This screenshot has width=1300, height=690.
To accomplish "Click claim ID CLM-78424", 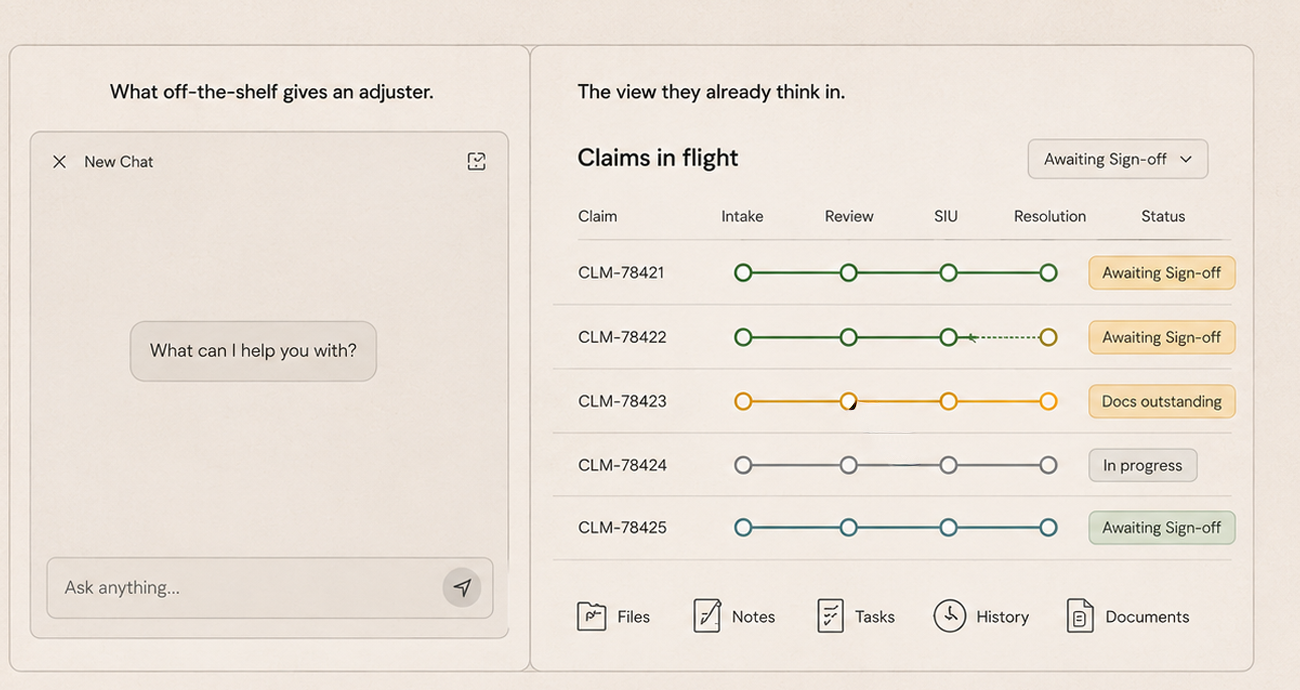I will [x=622, y=465].
